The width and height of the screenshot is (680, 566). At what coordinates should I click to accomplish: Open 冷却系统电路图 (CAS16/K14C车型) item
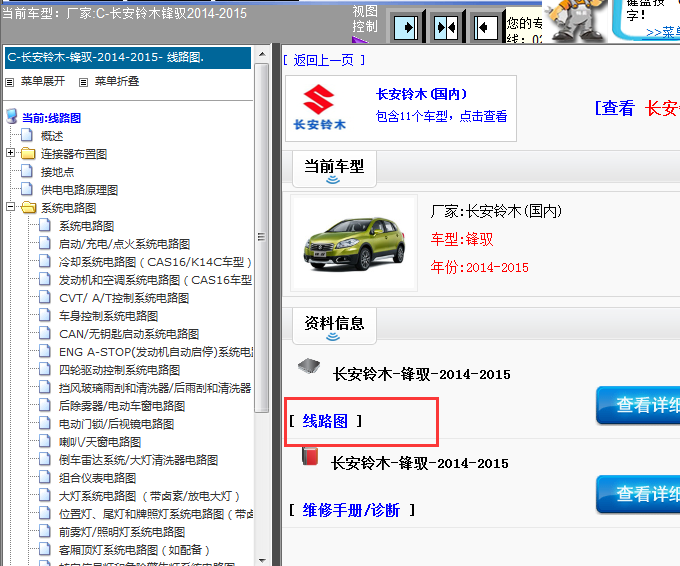[x=155, y=262]
